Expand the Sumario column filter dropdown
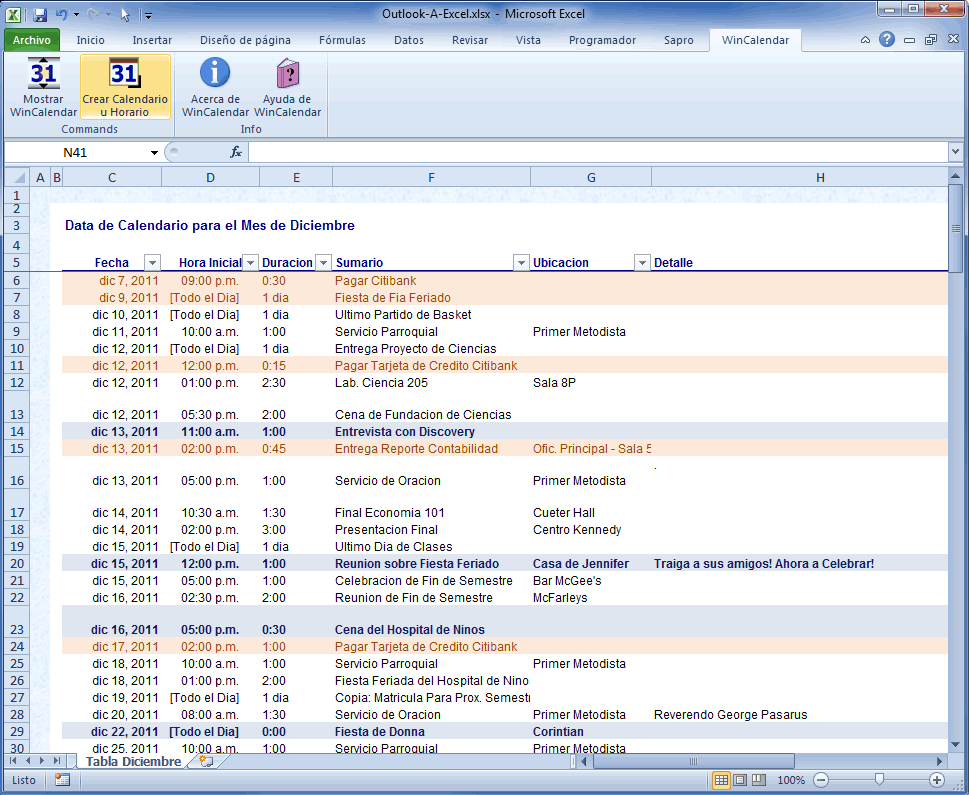Viewport: 969px width, 795px height. pyautogui.click(x=521, y=263)
